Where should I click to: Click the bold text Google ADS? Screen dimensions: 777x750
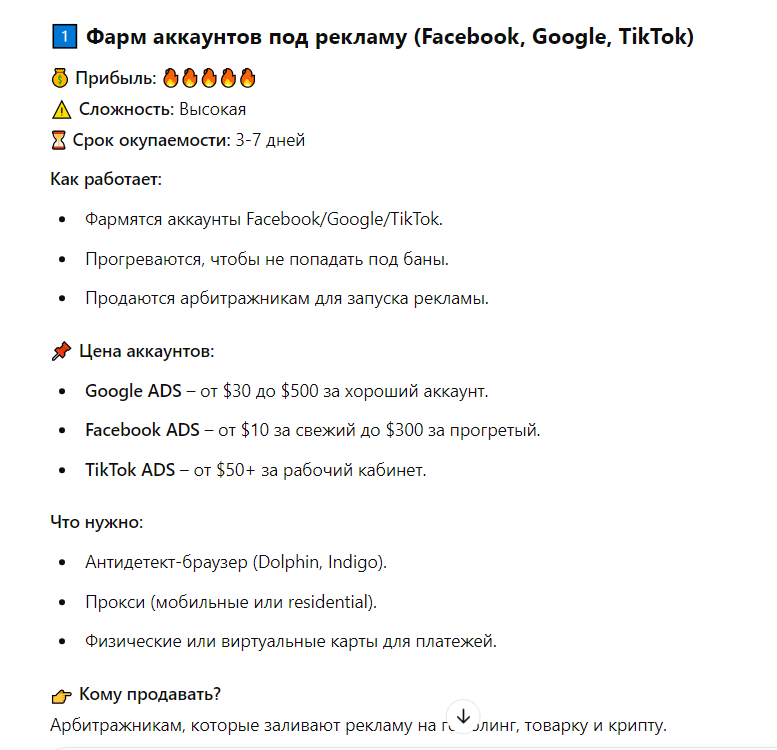pos(133,391)
